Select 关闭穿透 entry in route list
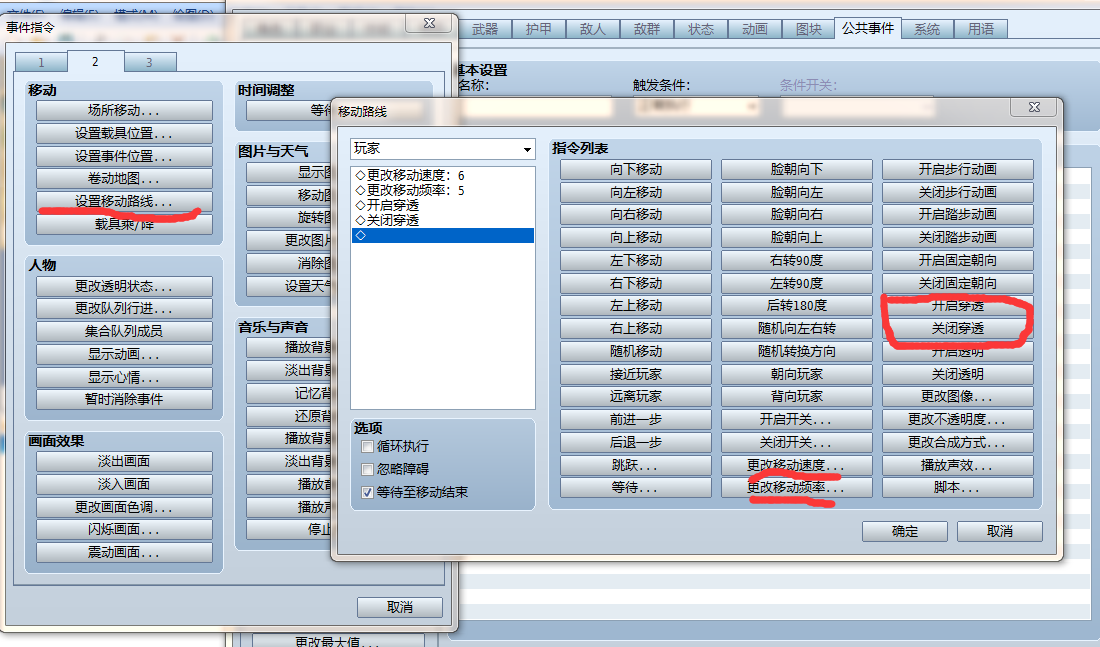 [x=443, y=220]
